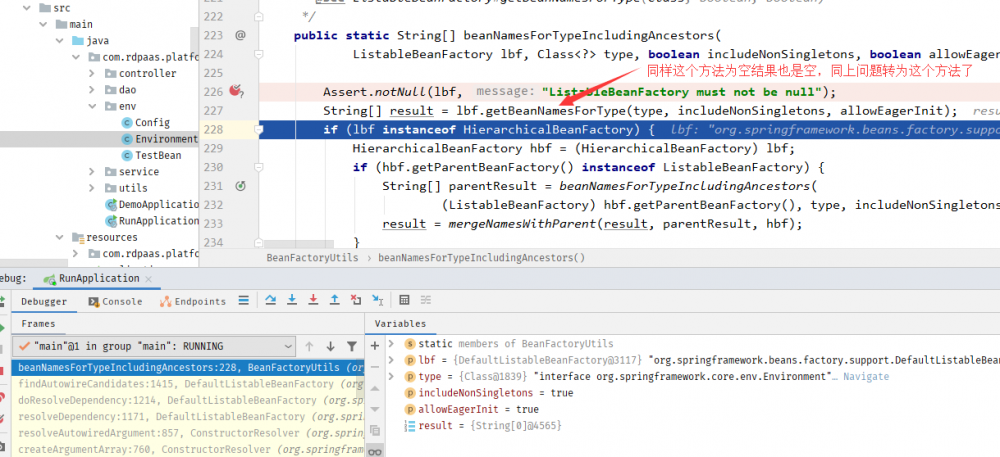Screen dimensions: 1000x457
Task: Toggle code fold marker on line 234
Action: pos(258,243)
